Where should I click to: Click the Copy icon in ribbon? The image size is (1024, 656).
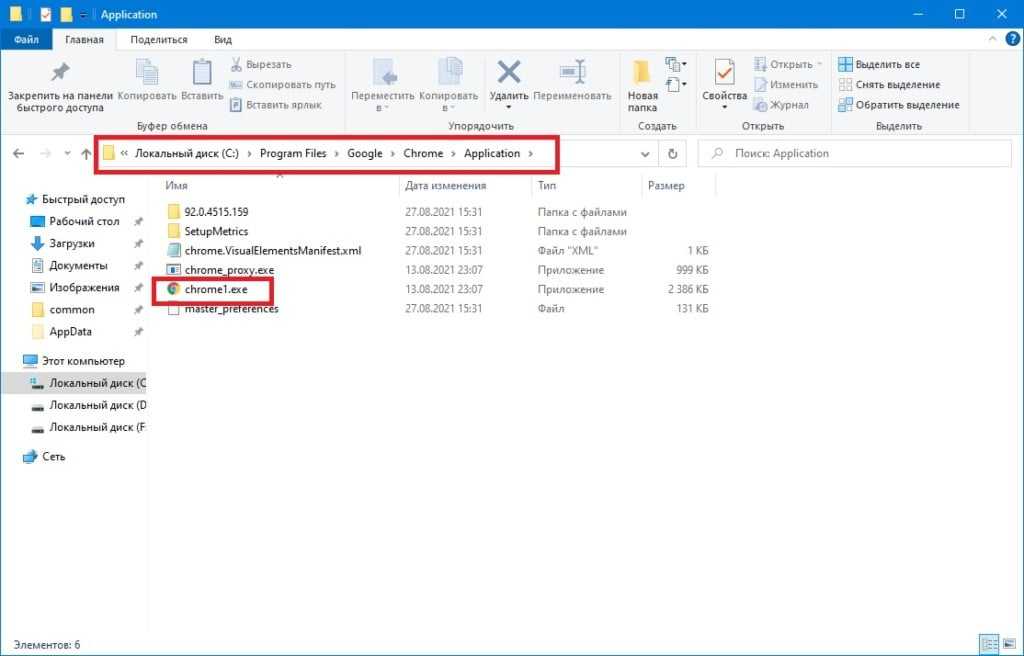[x=147, y=73]
